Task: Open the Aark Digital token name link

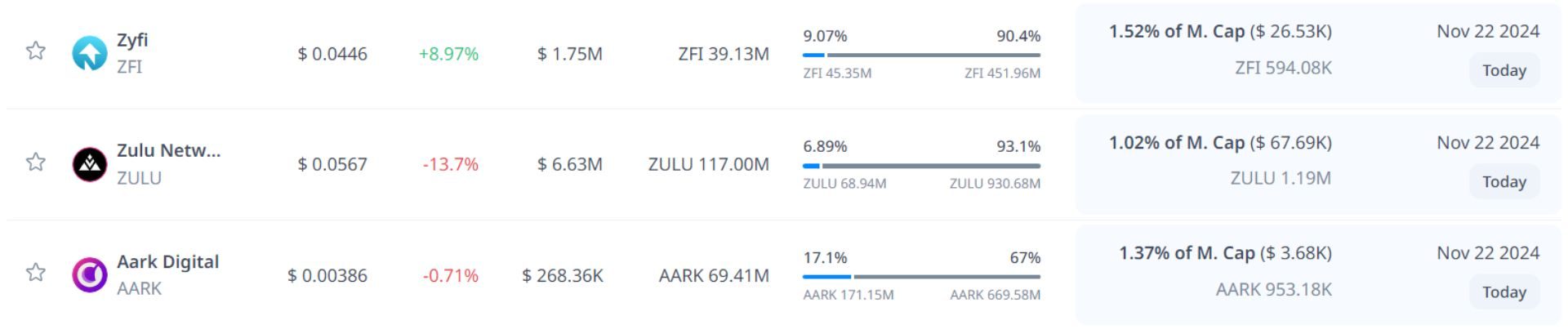Action: point(167,261)
